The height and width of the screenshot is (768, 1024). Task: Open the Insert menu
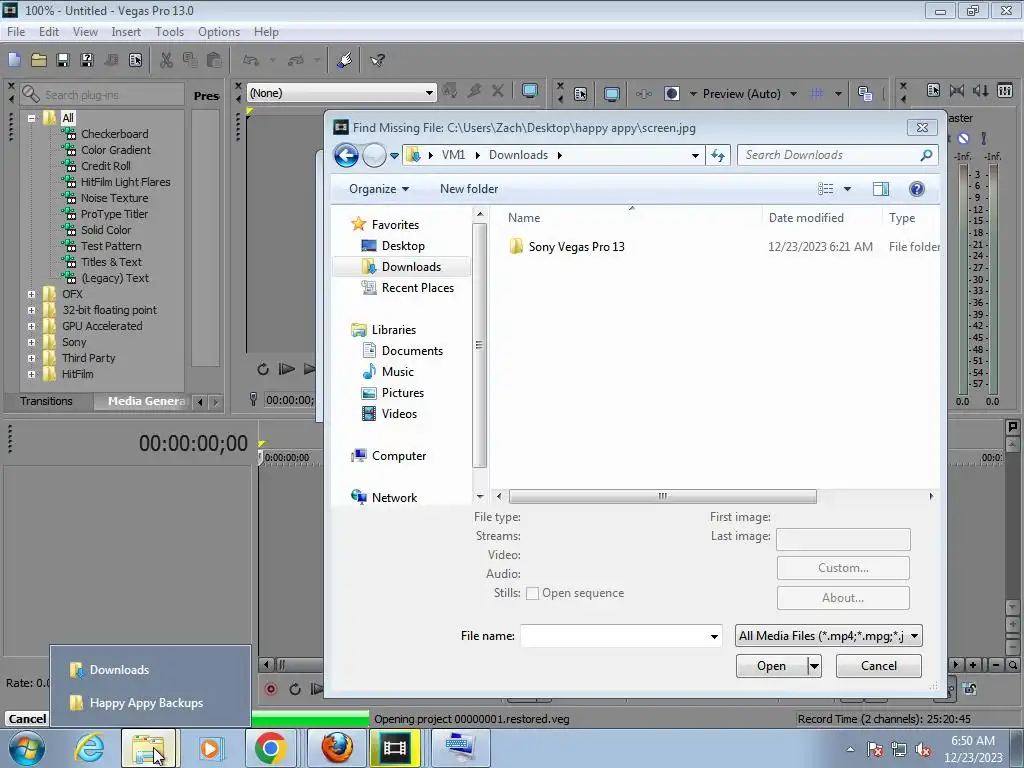tap(126, 31)
